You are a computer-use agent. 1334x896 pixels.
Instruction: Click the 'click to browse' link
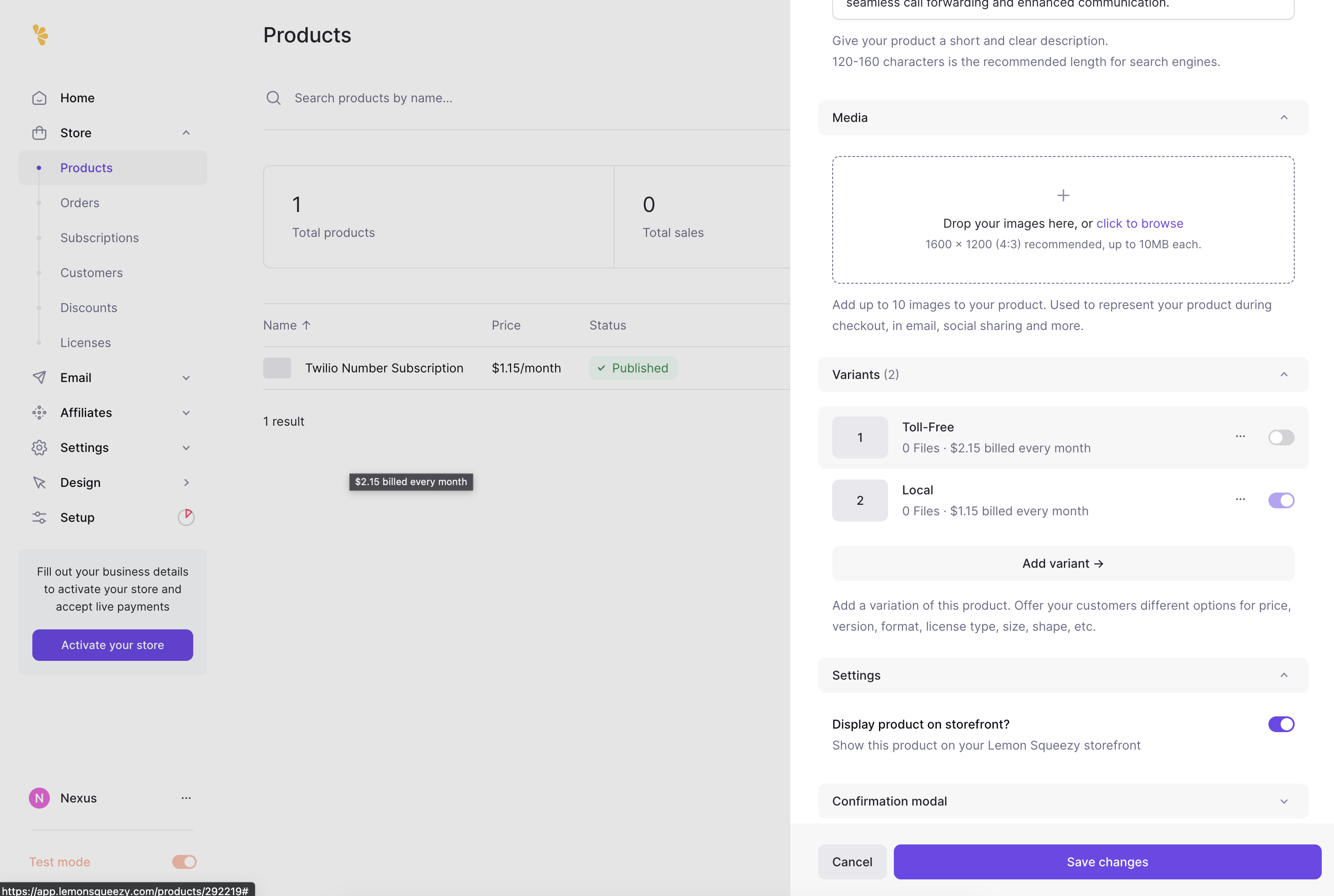(x=1139, y=223)
